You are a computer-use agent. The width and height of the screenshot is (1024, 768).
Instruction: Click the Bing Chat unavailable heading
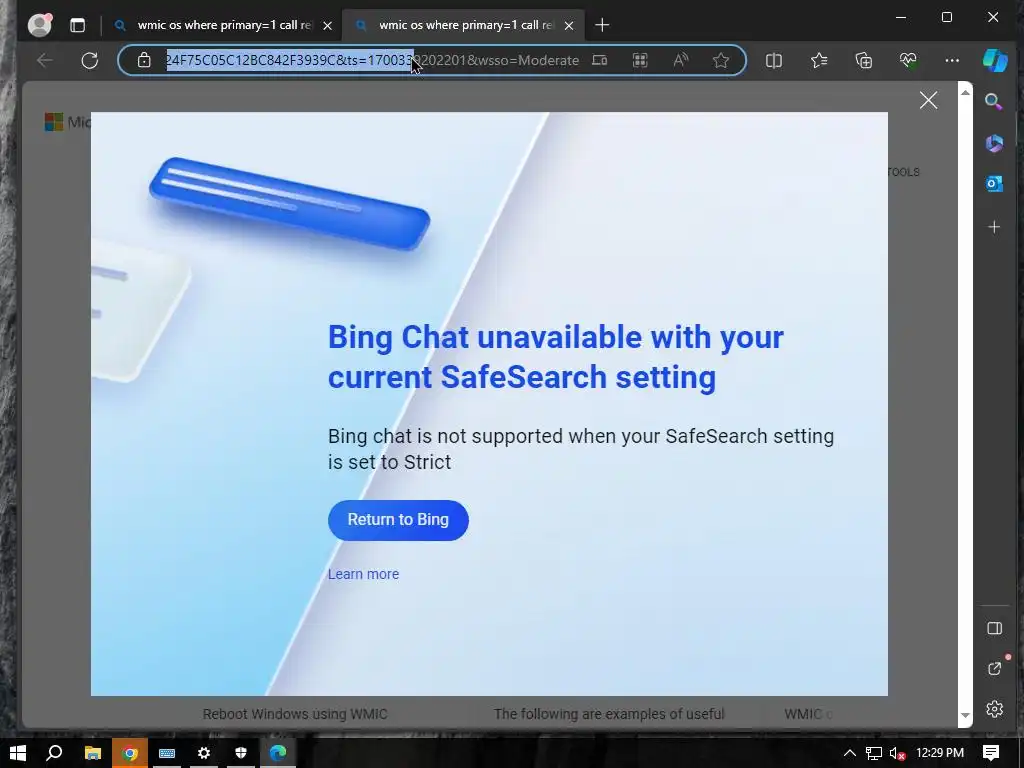(555, 357)
